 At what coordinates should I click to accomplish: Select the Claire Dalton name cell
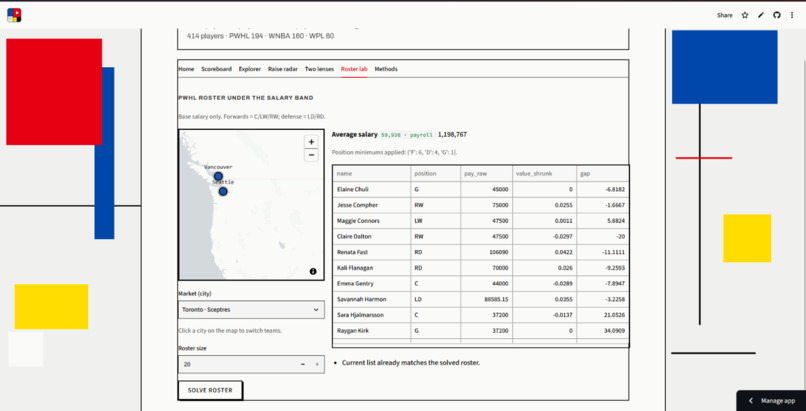click(371, 236)
